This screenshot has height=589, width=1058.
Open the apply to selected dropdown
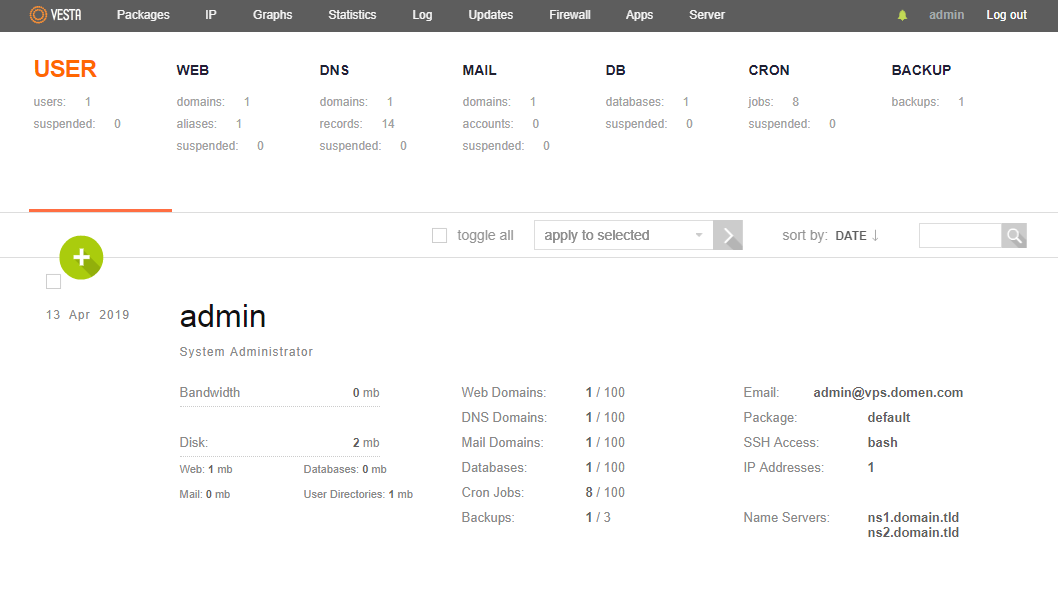click(x=623, y=236)
